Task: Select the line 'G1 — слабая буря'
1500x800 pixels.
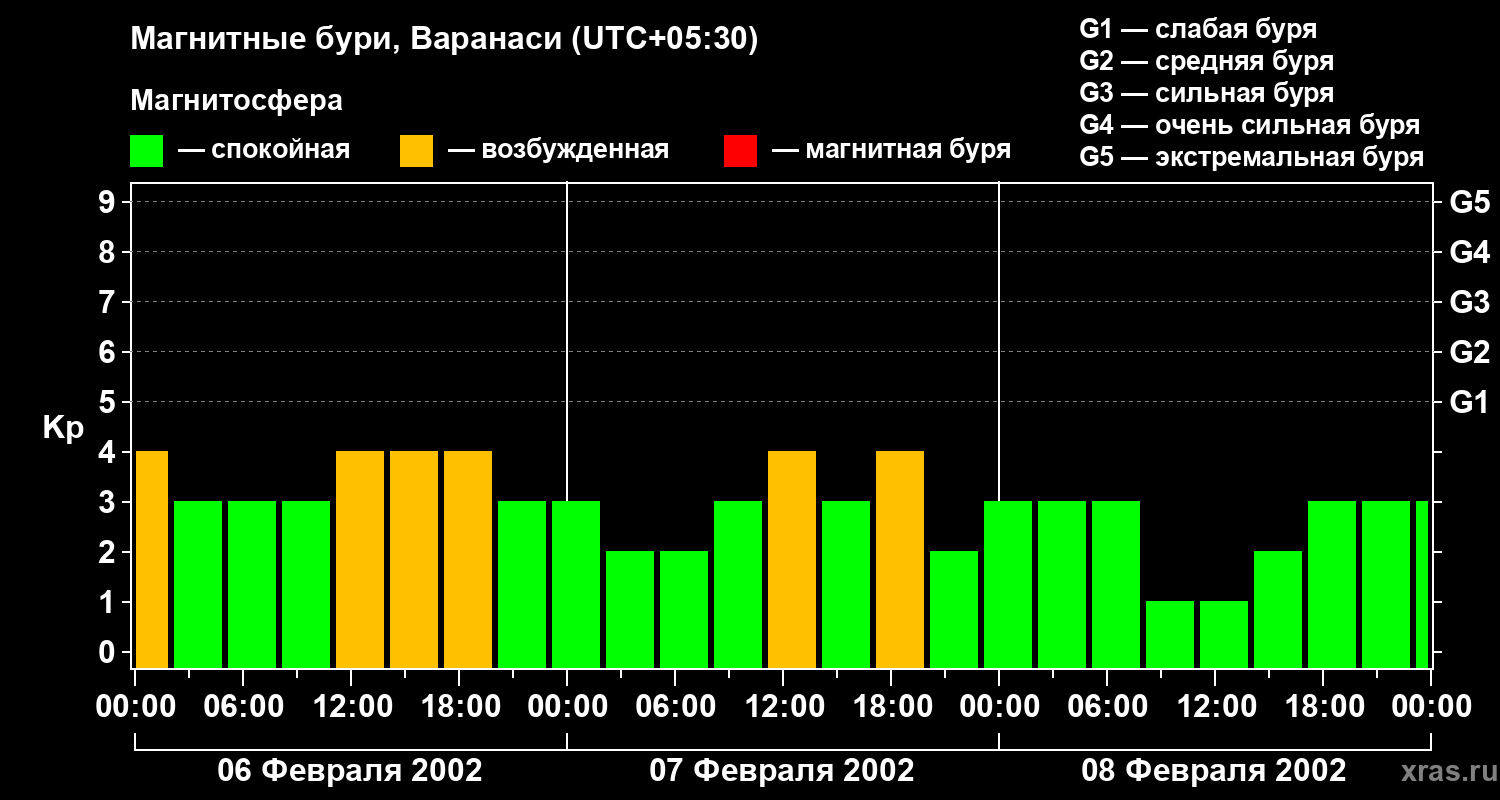Action: [x=1198, y=29]
